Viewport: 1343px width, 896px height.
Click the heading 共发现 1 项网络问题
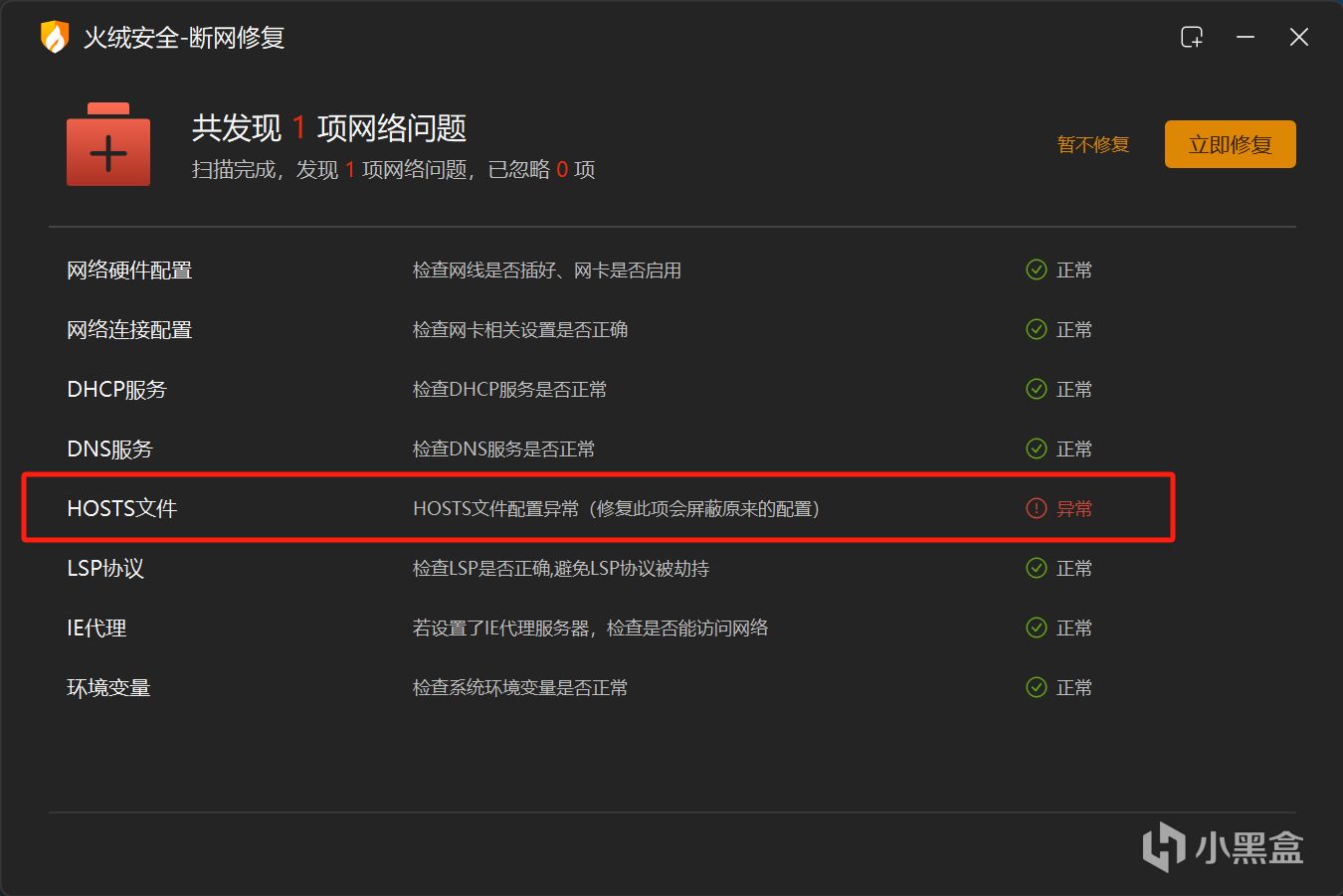(x=329, y=127)
